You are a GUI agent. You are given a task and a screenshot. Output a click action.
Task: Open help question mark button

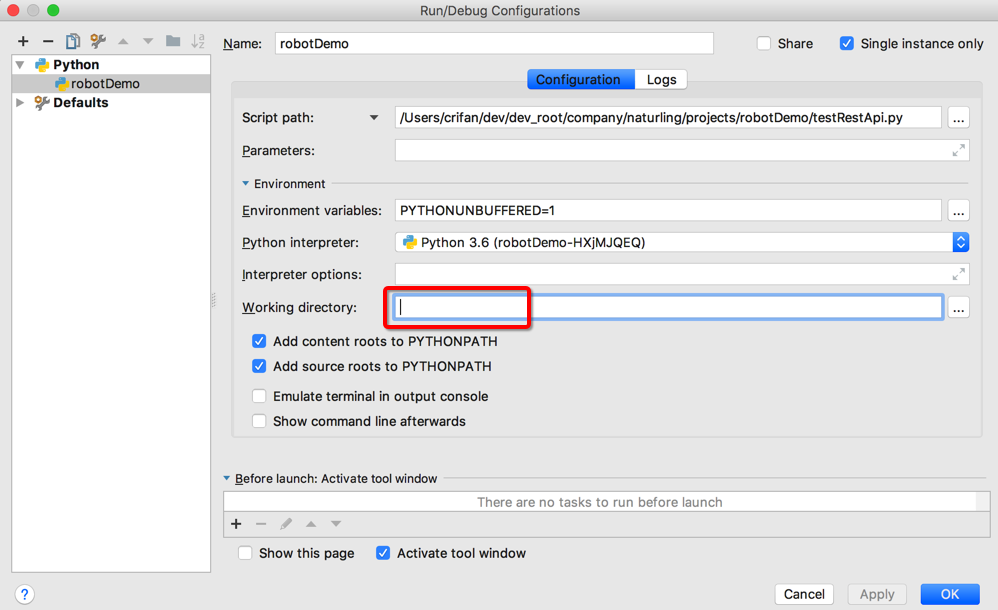click(x=24, y=594)
